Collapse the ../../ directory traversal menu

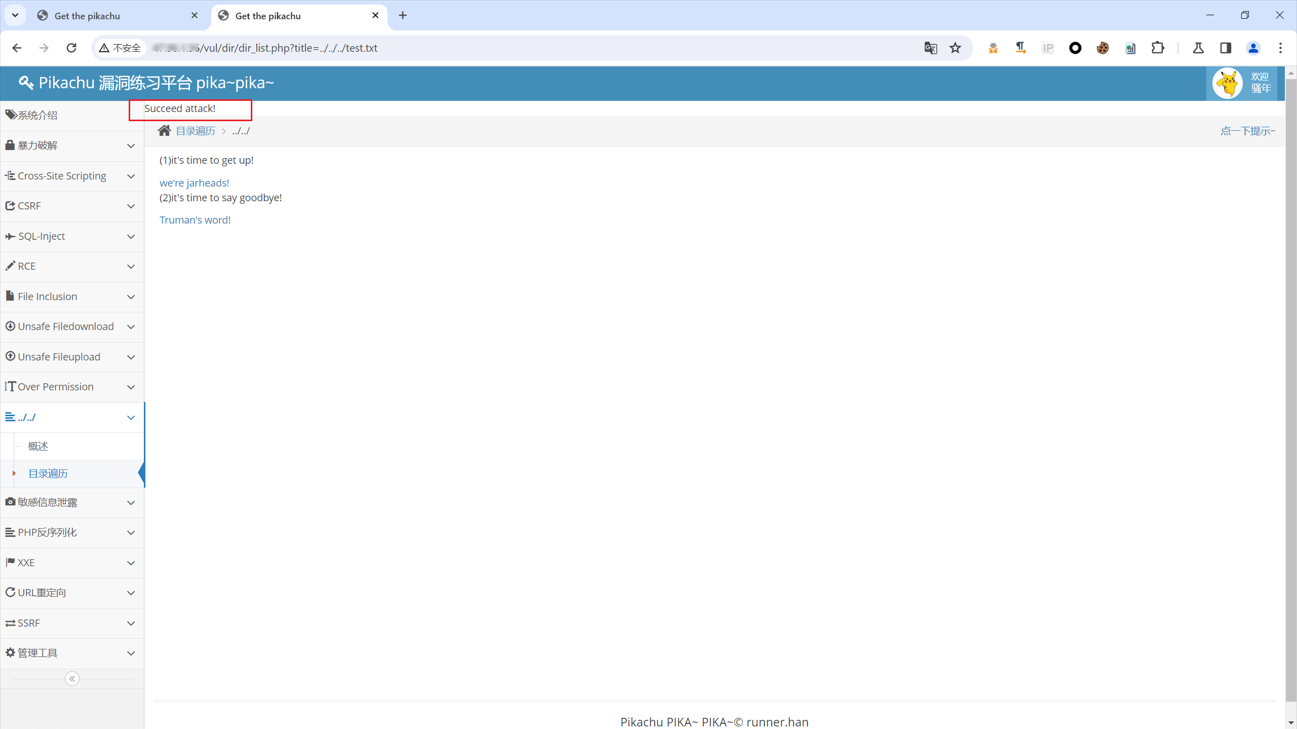(x=71, y=417)
